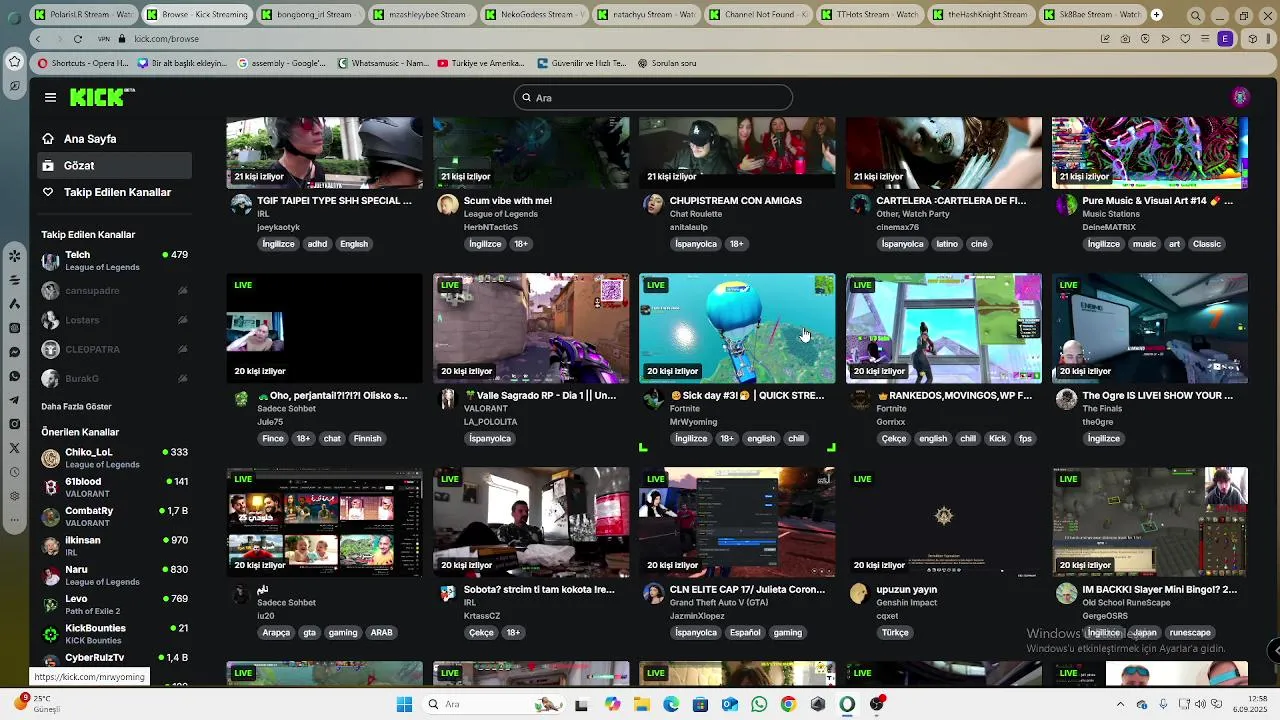Open the extensions cube icon

coord(1252,38)
